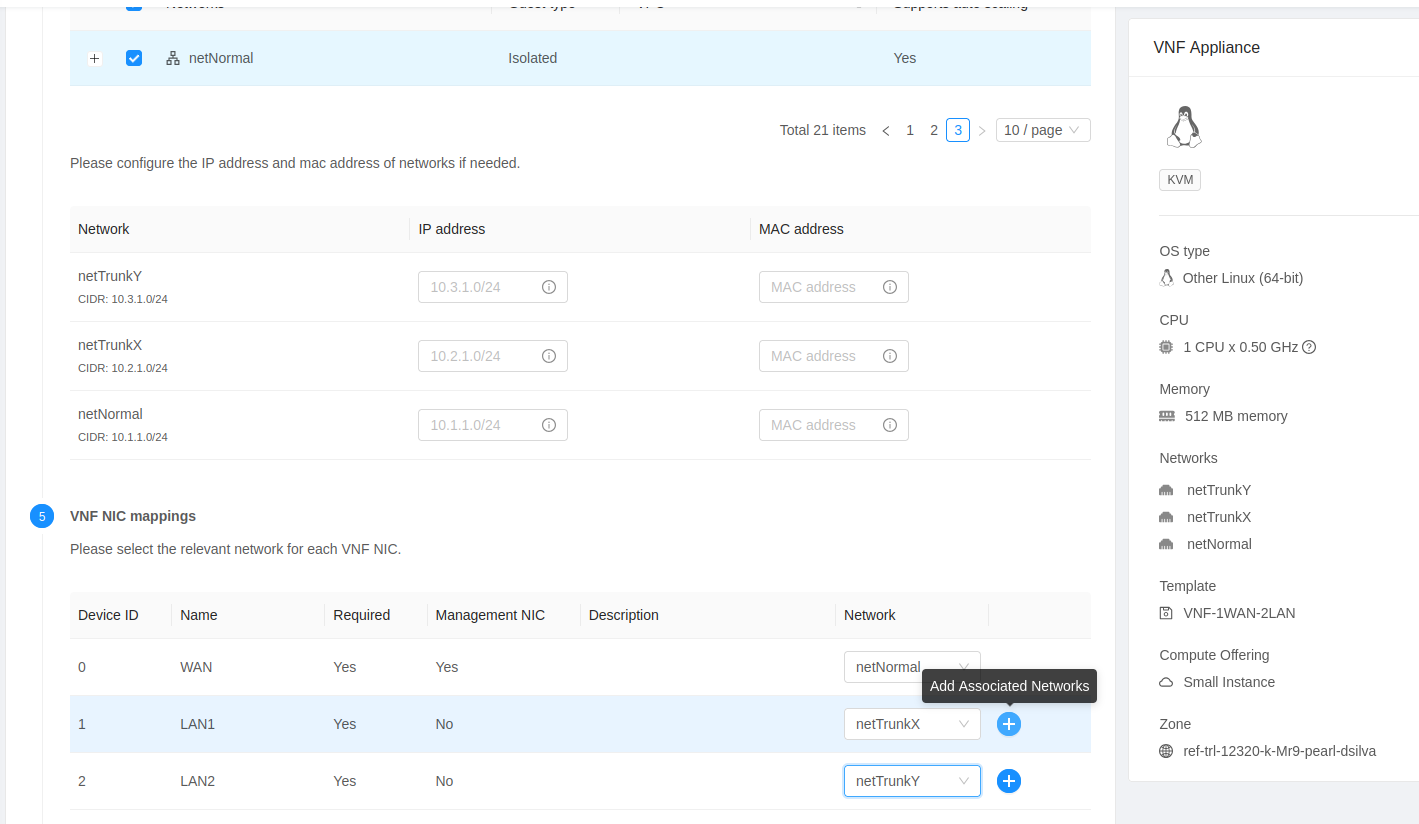Click netTrunkY in summary Networks list

[1219, 490]
